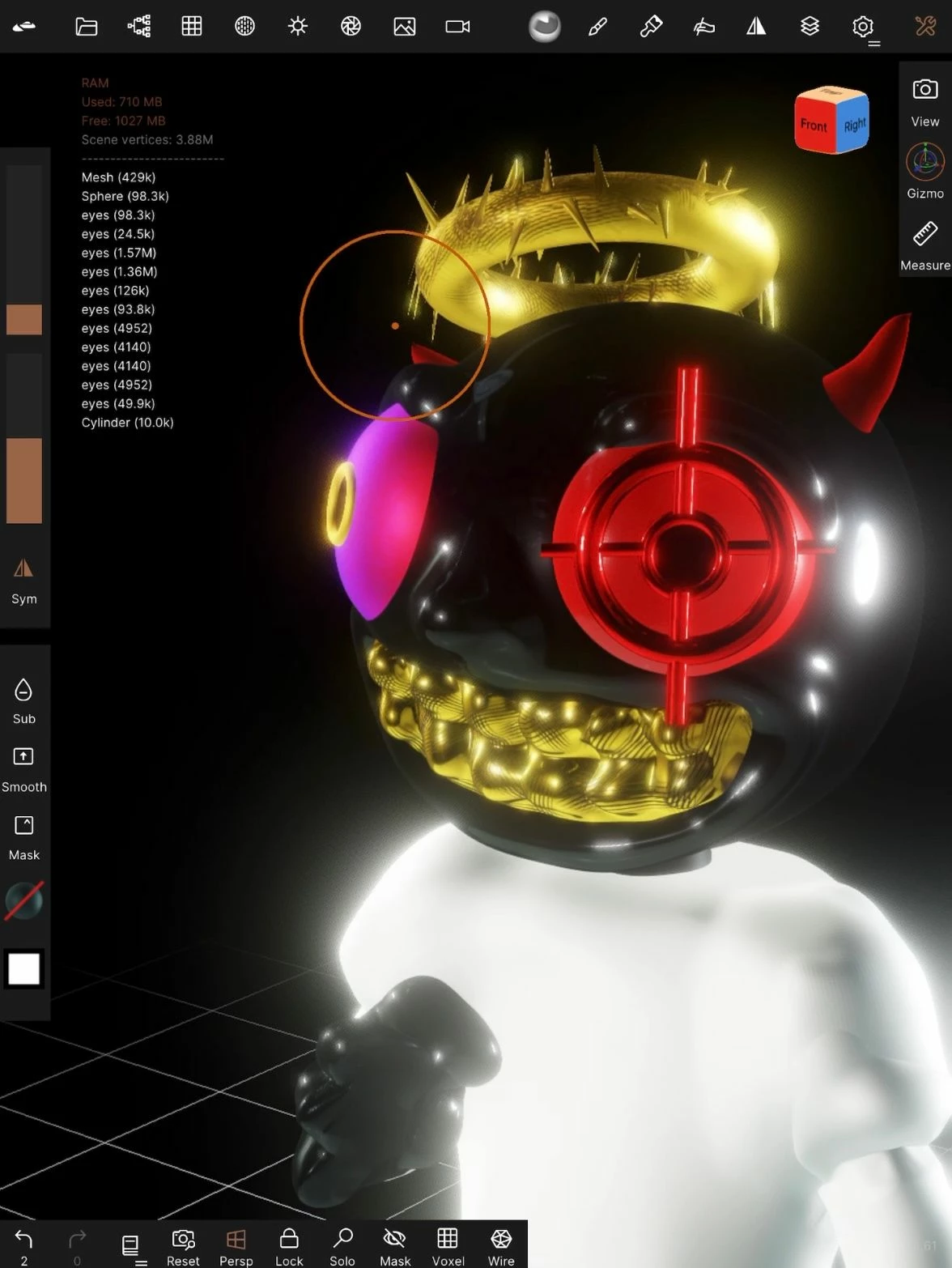Image resolution: width=952 pixels, height=1268 pixels.
Task: Open the Material sphere selector
Action: click(544, 27)
